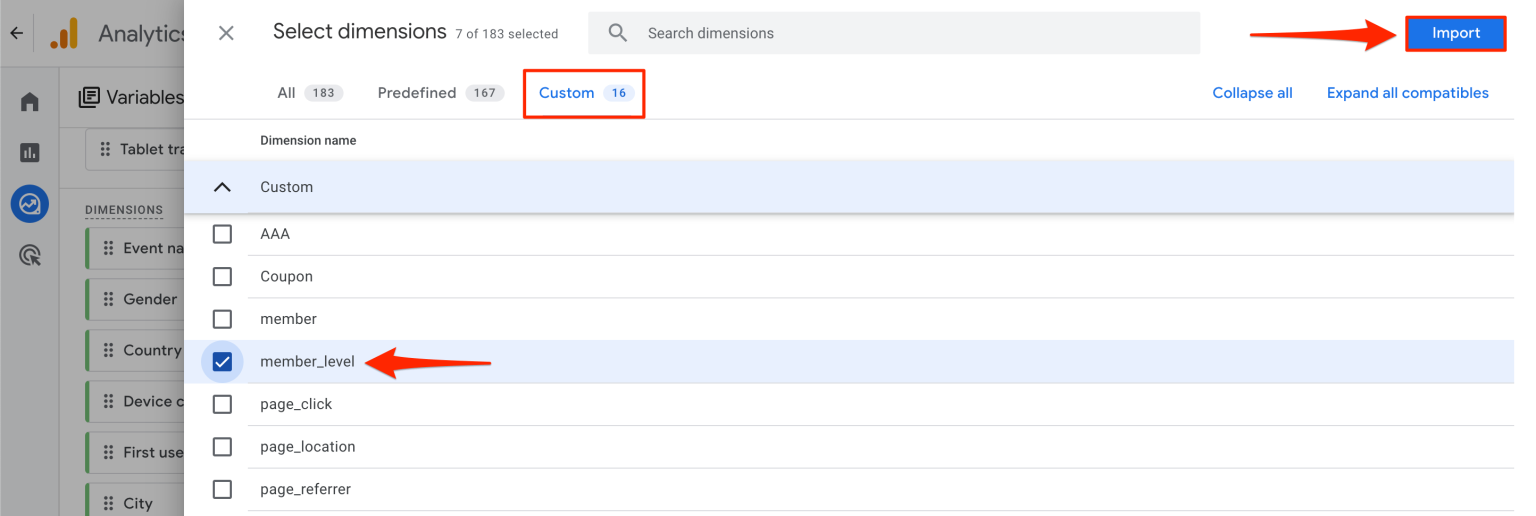This screenshot has height=516, width=1536.
Task: Click drag handle beside Device c dimension
Action: (108, 401)
